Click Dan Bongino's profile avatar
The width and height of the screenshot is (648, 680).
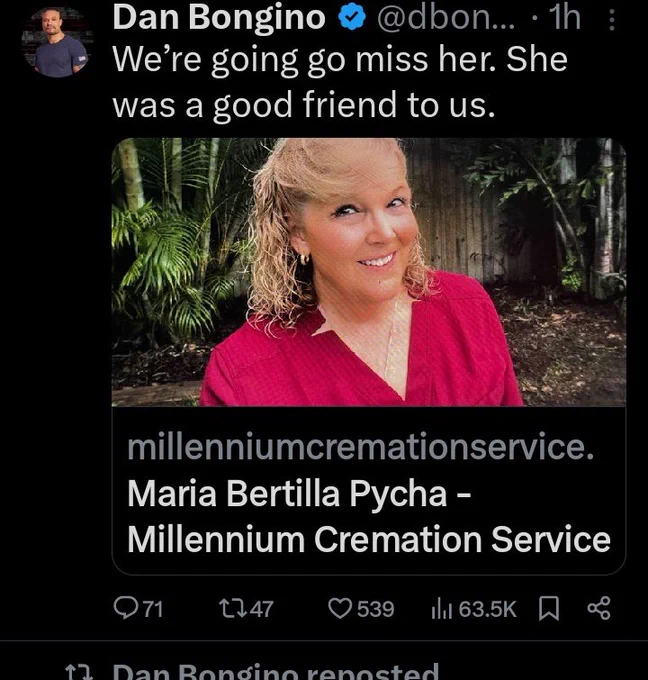57,42
